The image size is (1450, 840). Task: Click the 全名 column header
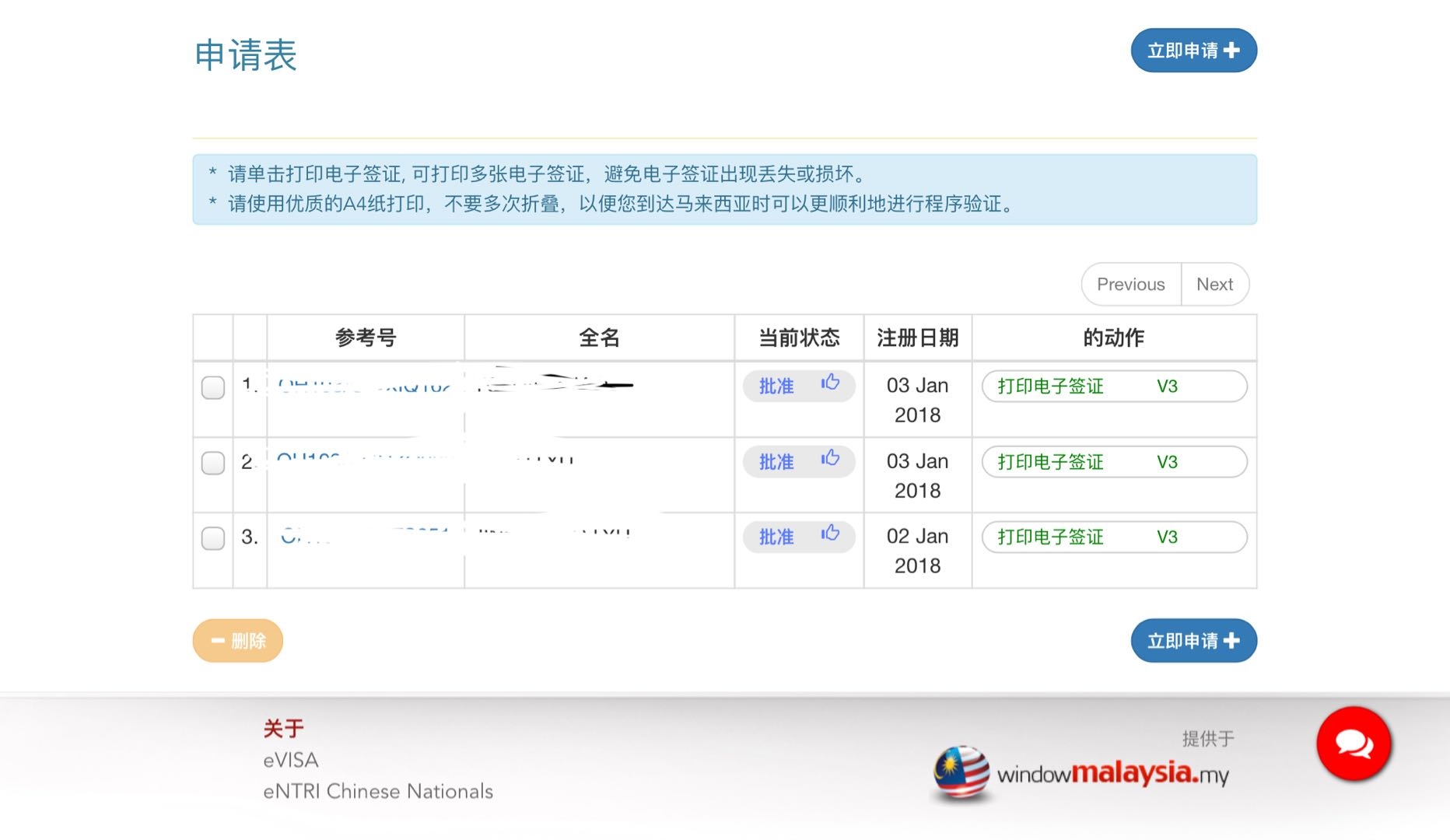click(x=599, y=338)
